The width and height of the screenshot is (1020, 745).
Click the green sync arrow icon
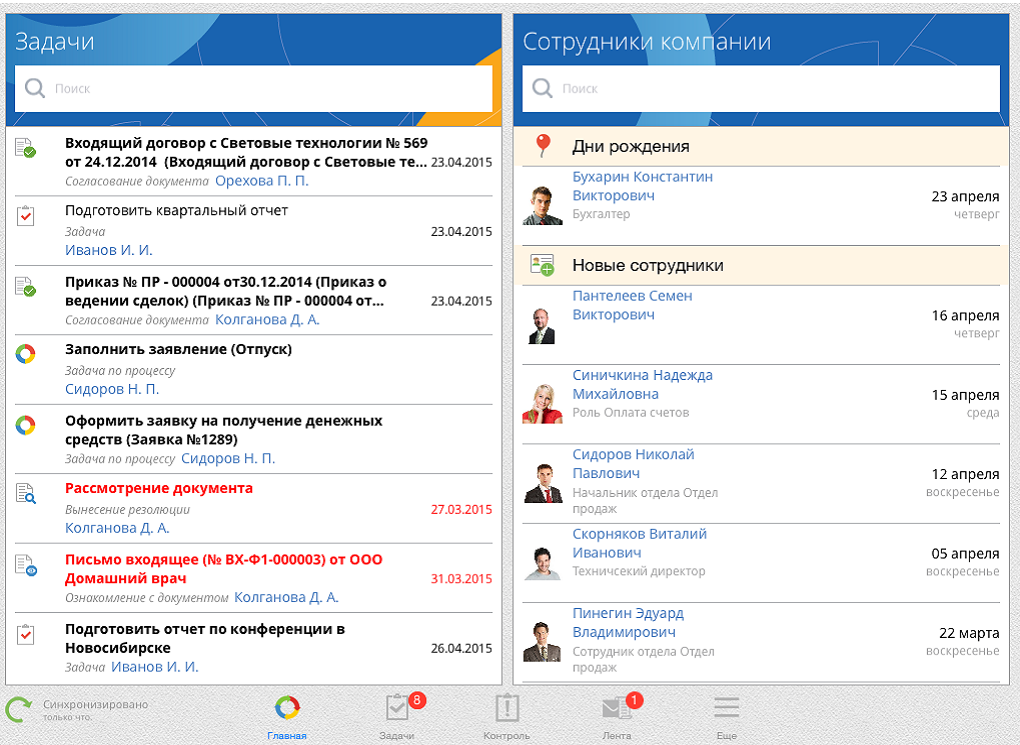tap(19, 709)
